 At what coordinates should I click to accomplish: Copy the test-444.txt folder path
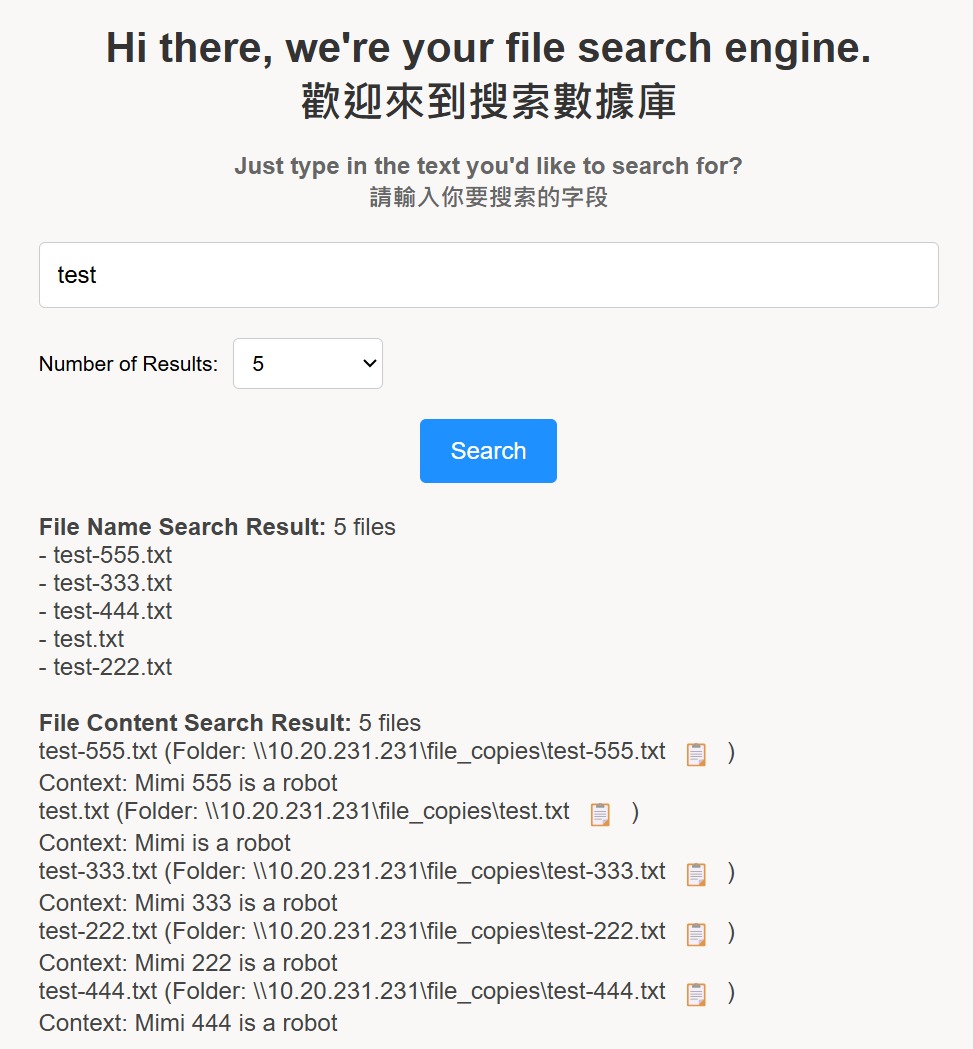point(696,994)
